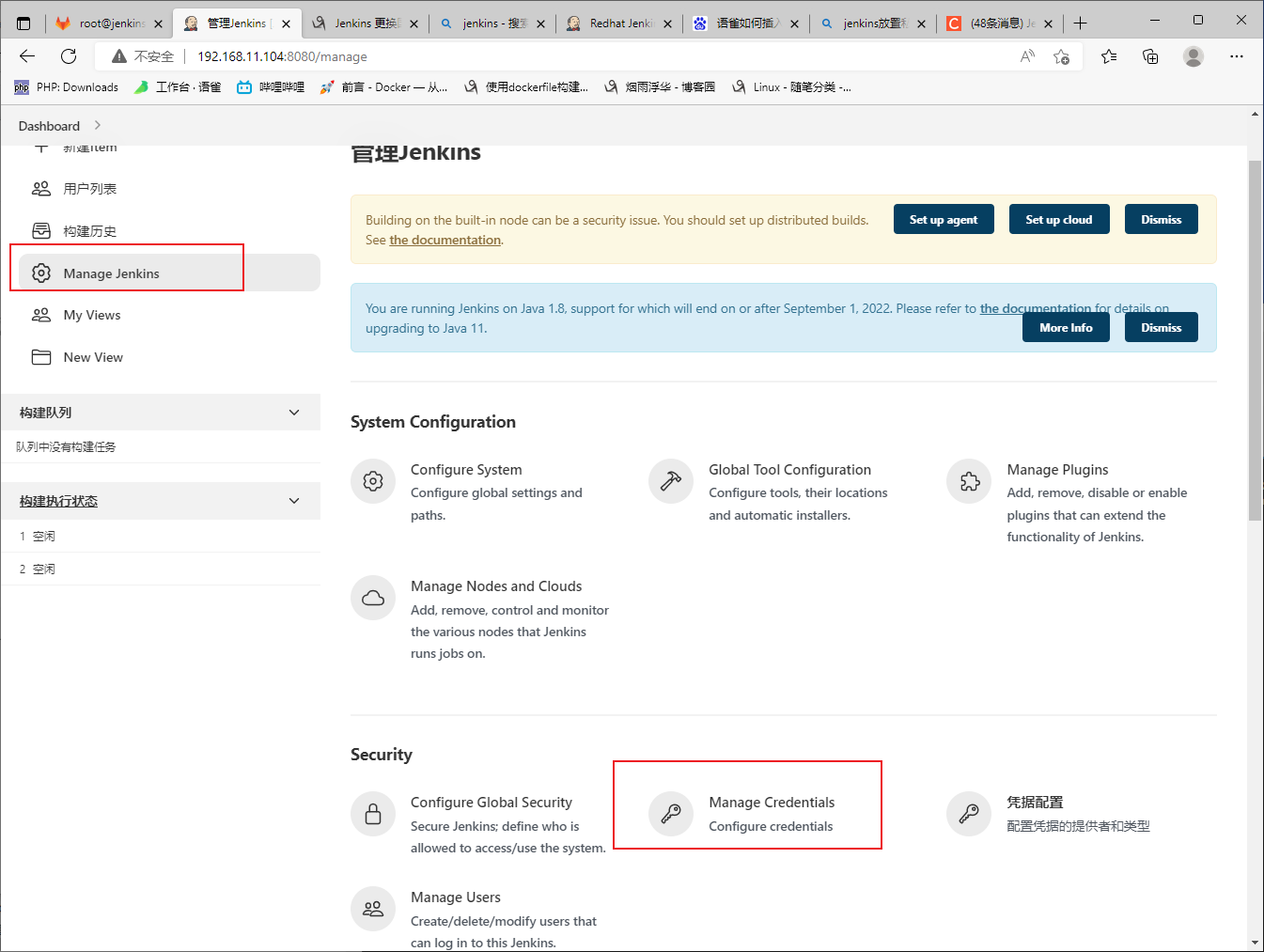Viewport: 1264px width, 952px height.
Task: Add this page to favorites star icon
Action: pyautogui.click(x=1062, y=56)
